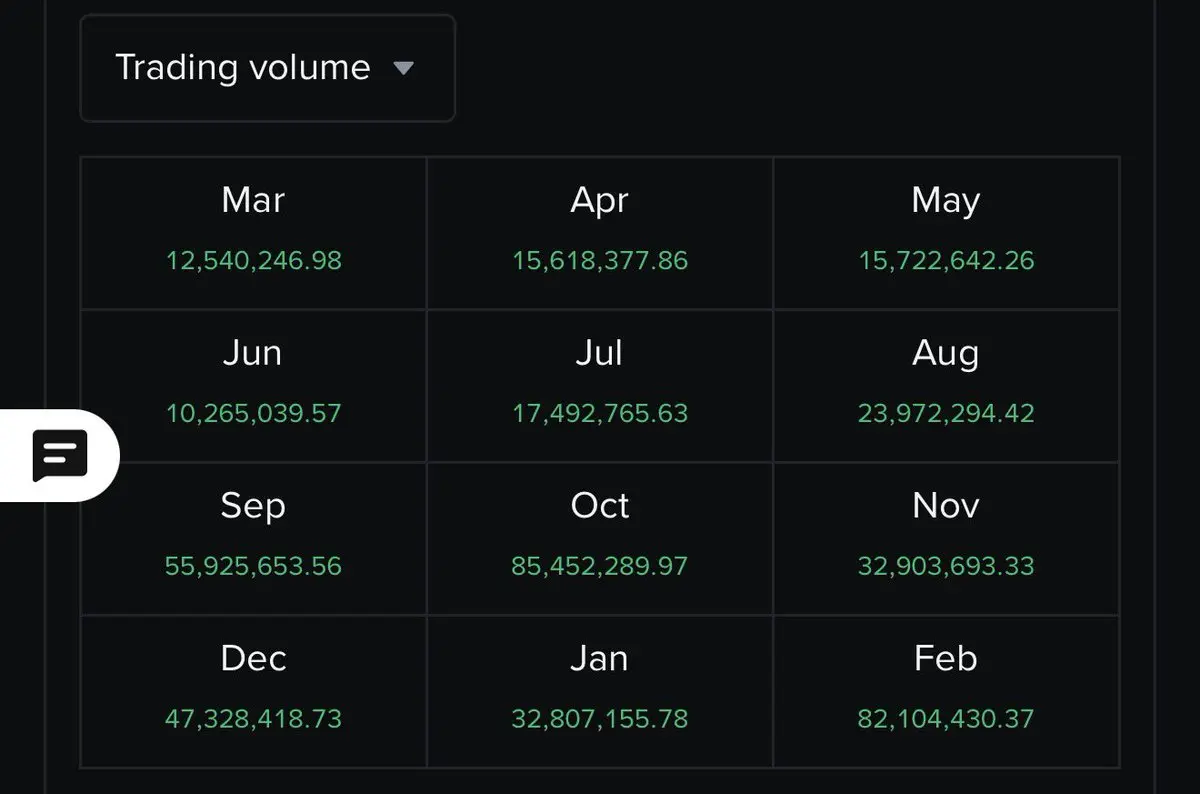Click the 82,104,430.37 February value
1200x794 pixels.
point(946,719)
